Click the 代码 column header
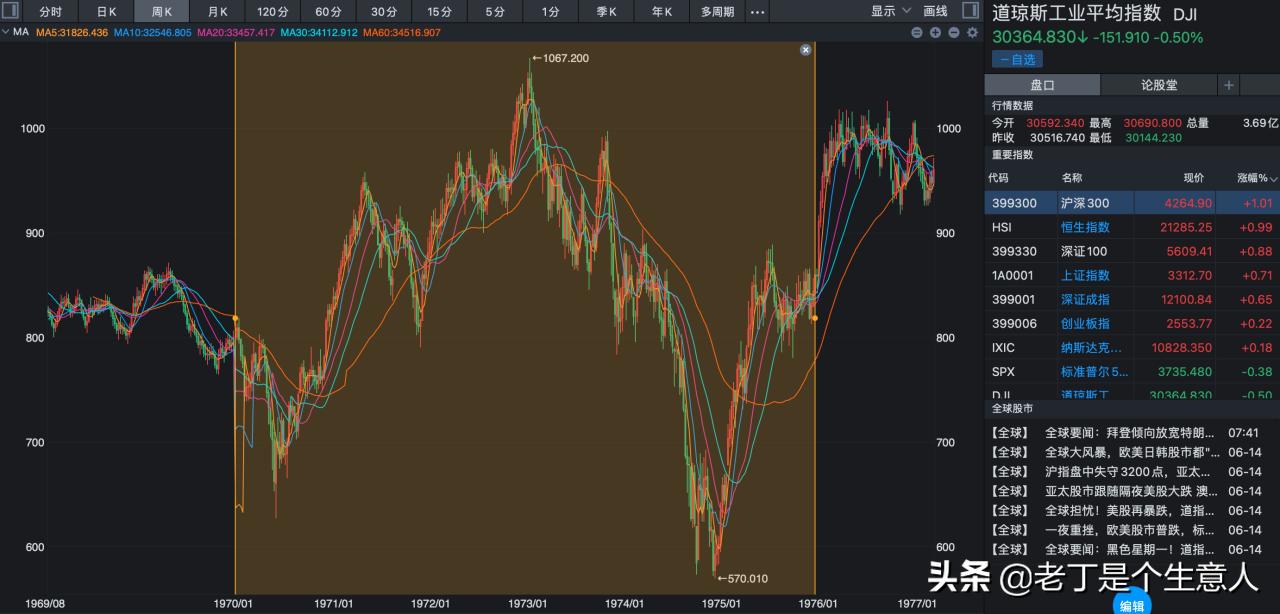Screen dimensions: 1280x614 tap(998, 177)
